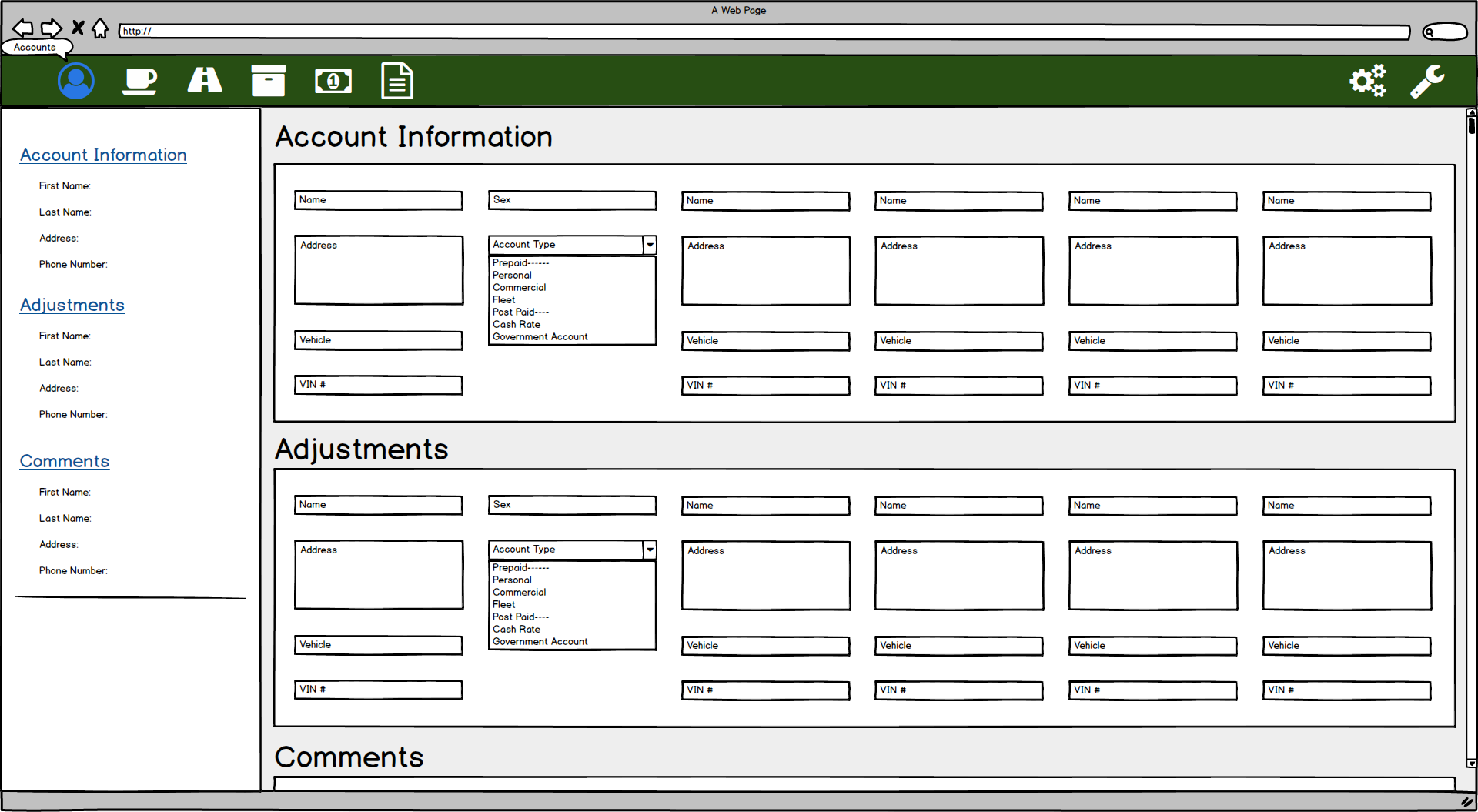Viewport: 1478px width, 812px height.
Task: Open the road icon in toolbar
Action: (x=205, y=80)
